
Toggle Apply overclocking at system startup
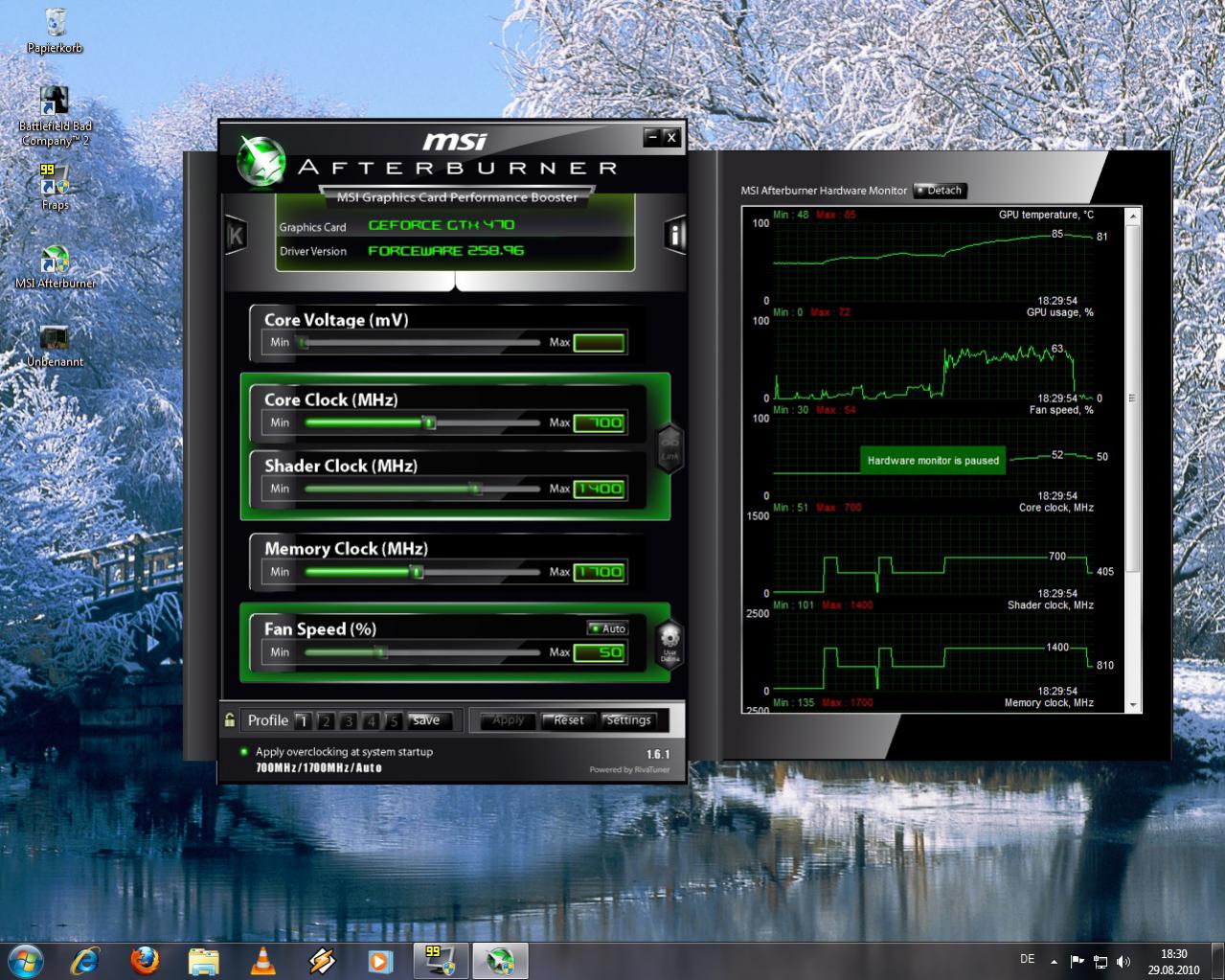[x=244, y=752]
